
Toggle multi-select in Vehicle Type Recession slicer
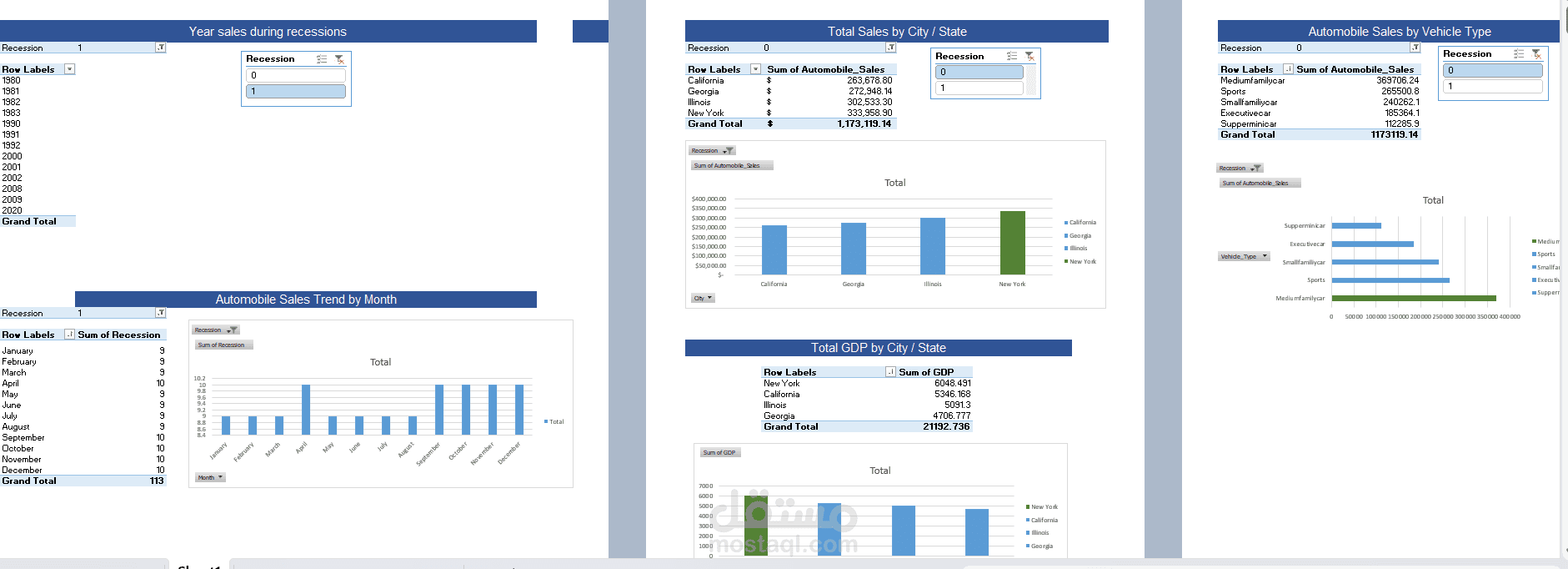[x=1519, y=53]
